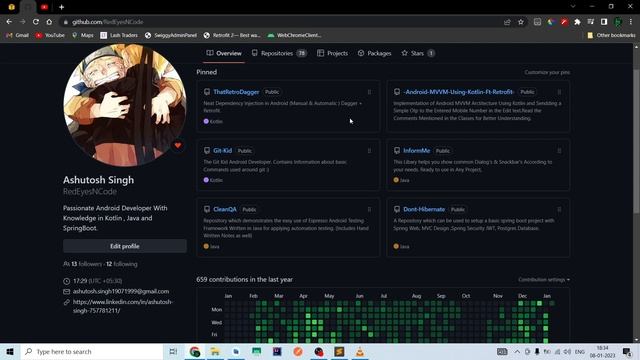Click the Windows taskbar search box
The height and width of the screenshot is (360, 640).
click(x=92, y=351)
